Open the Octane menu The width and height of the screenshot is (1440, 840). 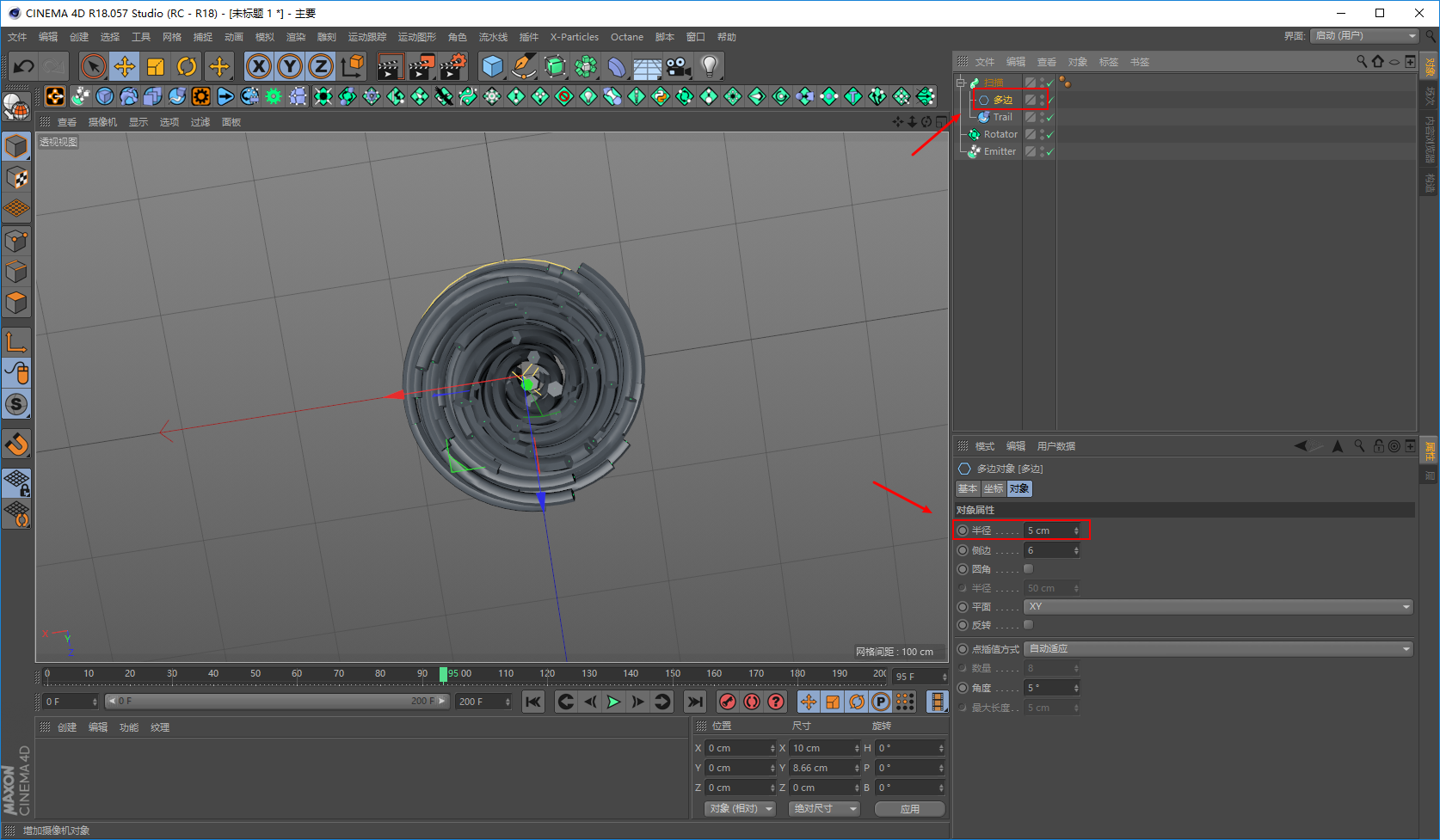[627, 37]
